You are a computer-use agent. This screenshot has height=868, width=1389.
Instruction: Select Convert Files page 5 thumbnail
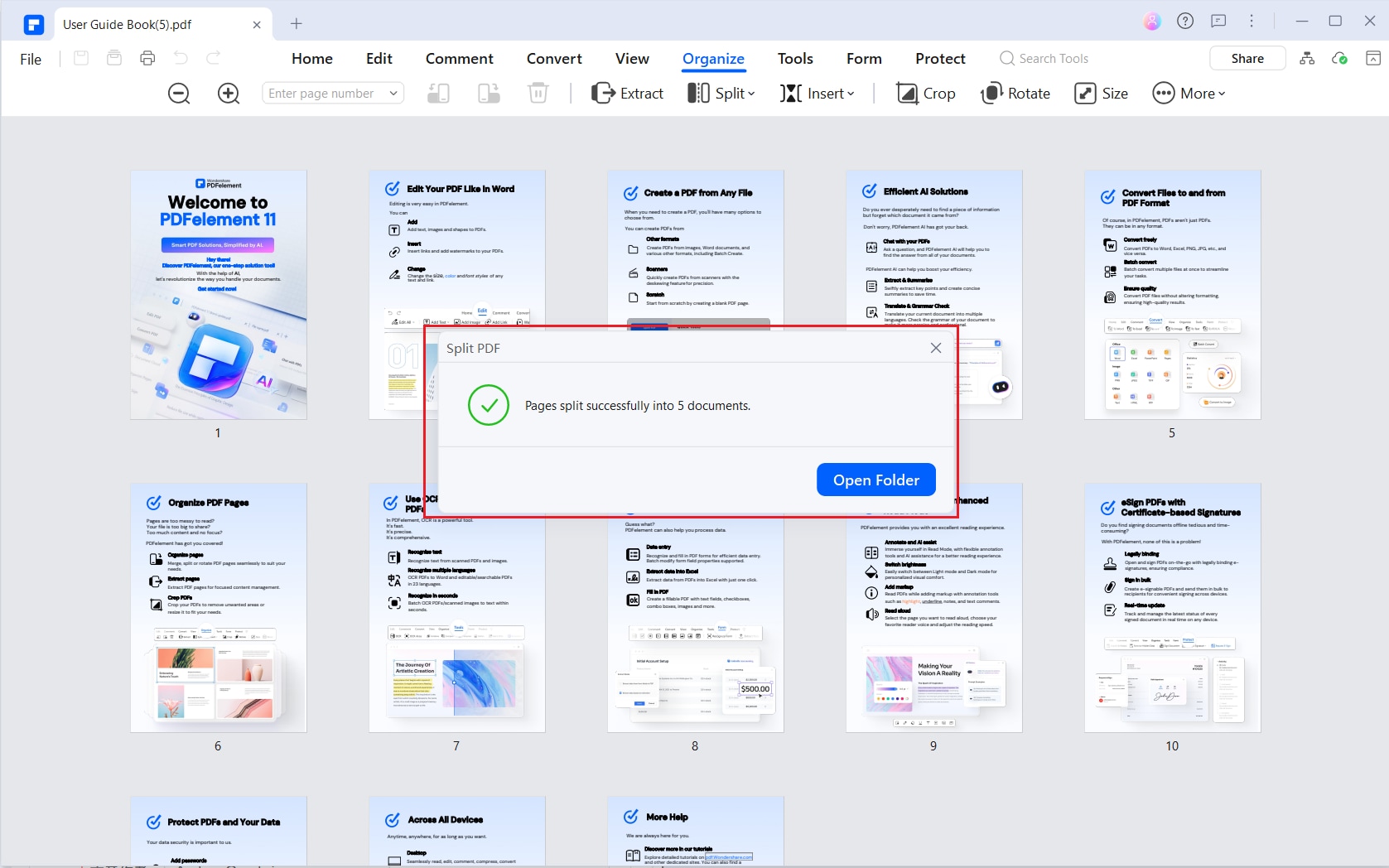point(1173,295)
